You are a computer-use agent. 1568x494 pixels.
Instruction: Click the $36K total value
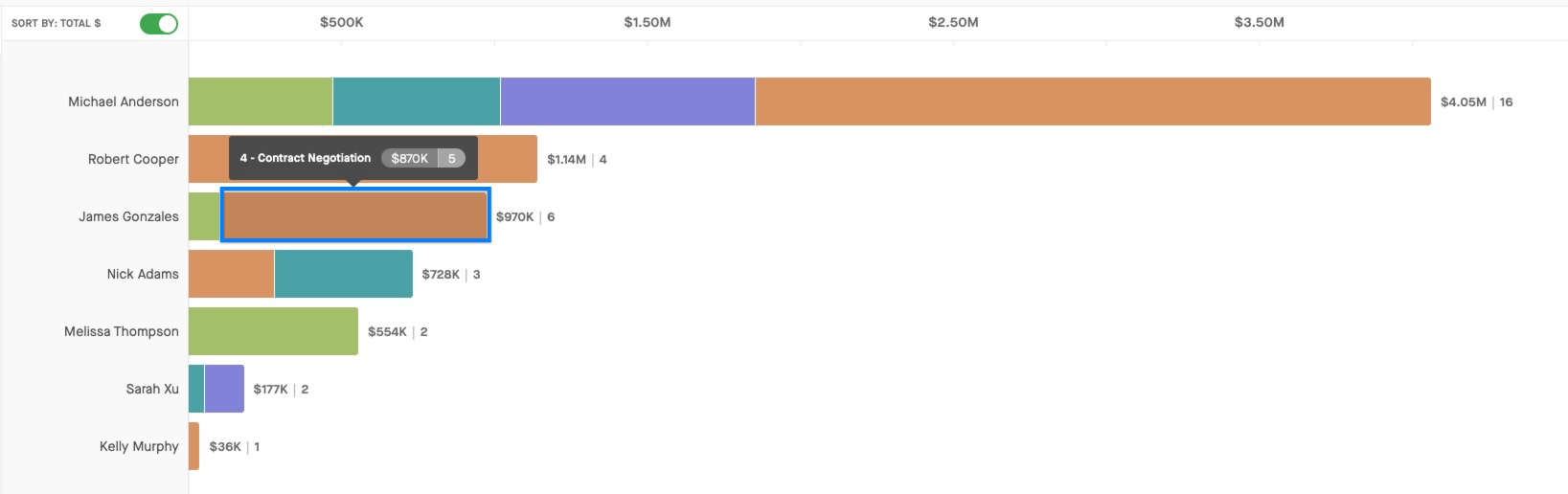(225, 446)
